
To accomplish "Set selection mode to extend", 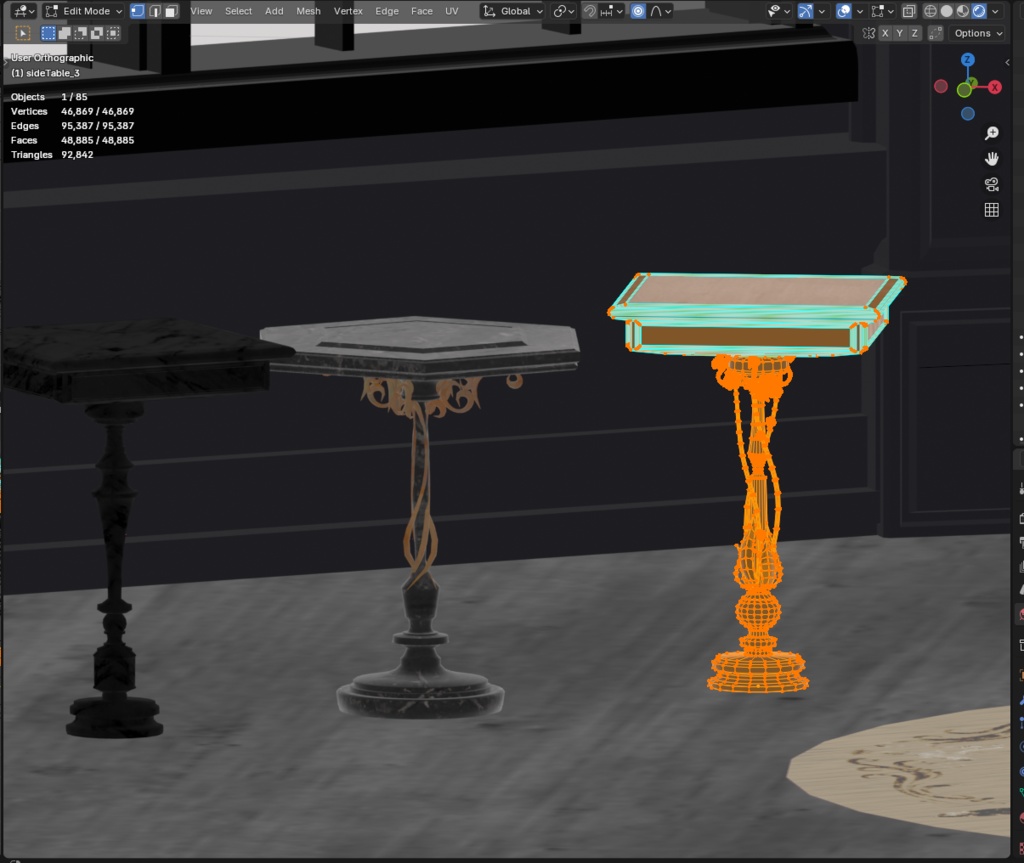I will pyautogui.click(x=64, y=33).
